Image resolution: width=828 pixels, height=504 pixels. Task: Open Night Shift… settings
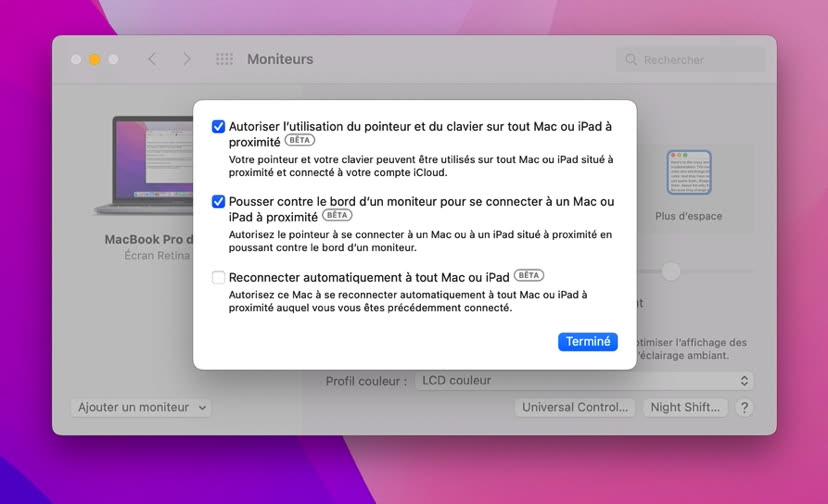[685, 407]
